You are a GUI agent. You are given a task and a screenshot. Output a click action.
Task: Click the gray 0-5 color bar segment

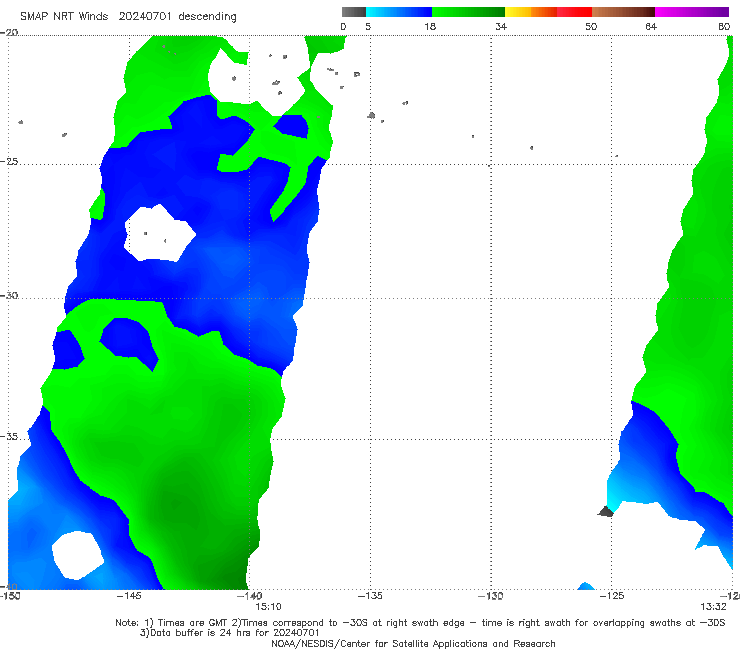click(x=354, y=12)
